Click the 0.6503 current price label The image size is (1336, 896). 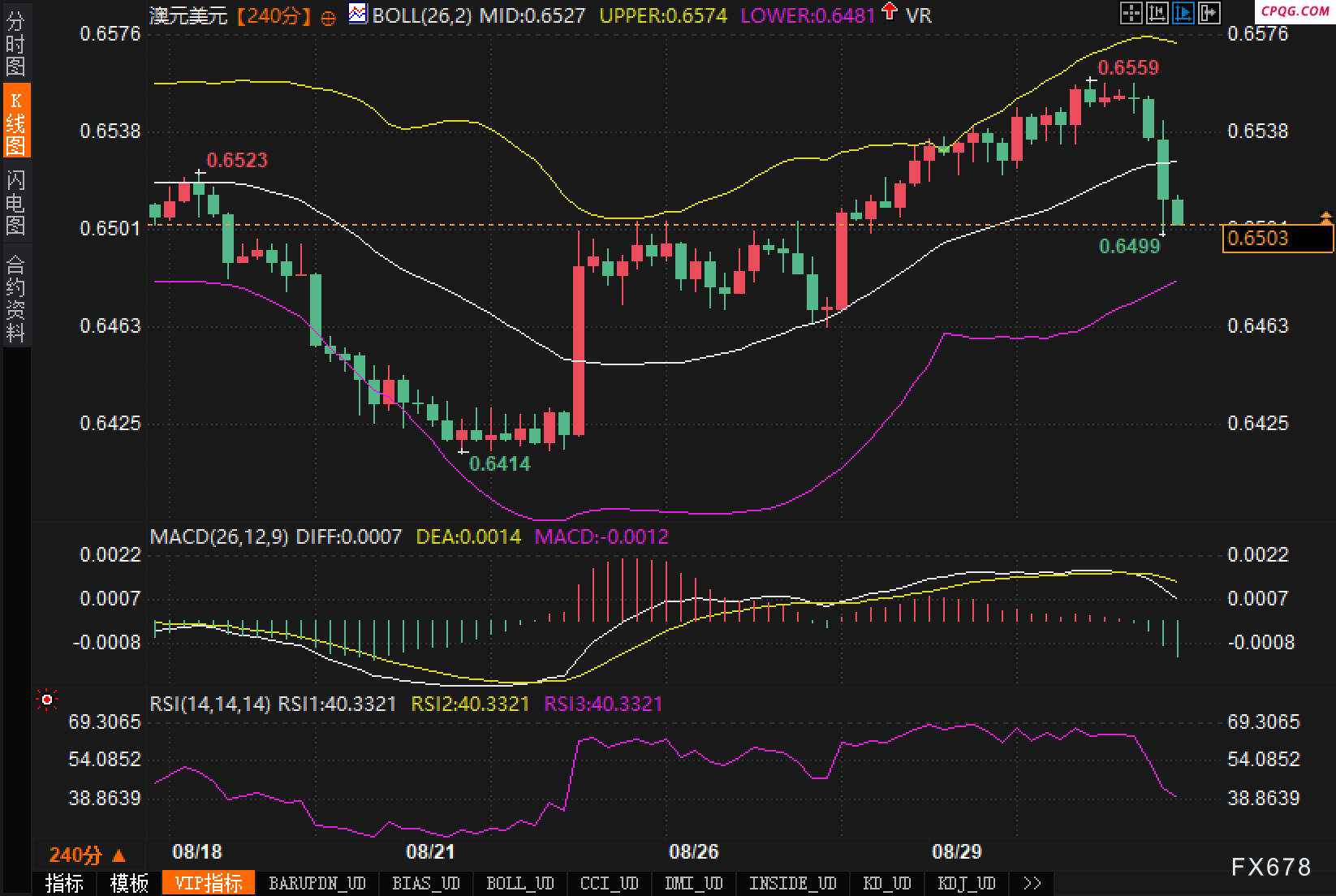[1277, 238]
